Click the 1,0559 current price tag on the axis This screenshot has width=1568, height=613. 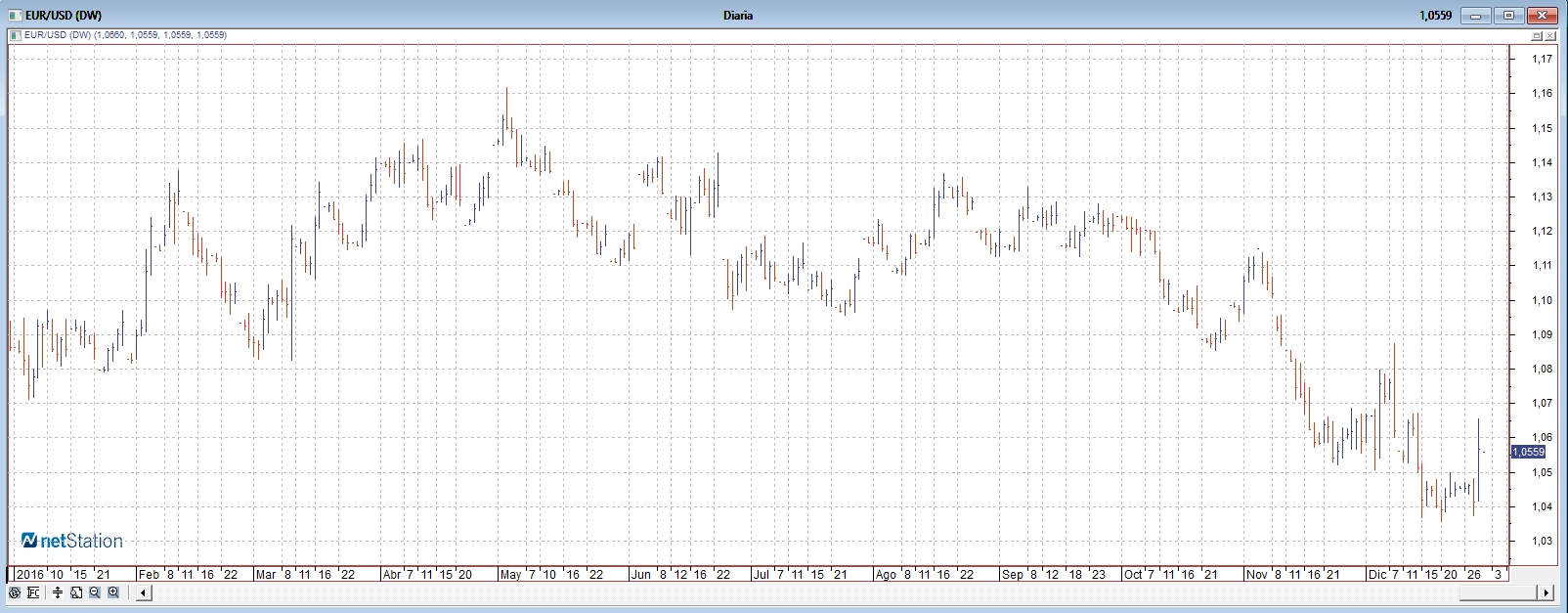[x=1528, y=452]
